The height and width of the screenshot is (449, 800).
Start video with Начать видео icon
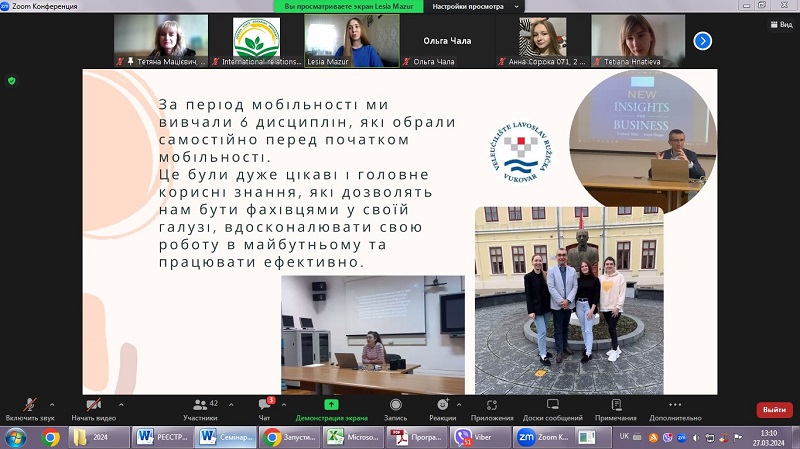click(93, 404)
